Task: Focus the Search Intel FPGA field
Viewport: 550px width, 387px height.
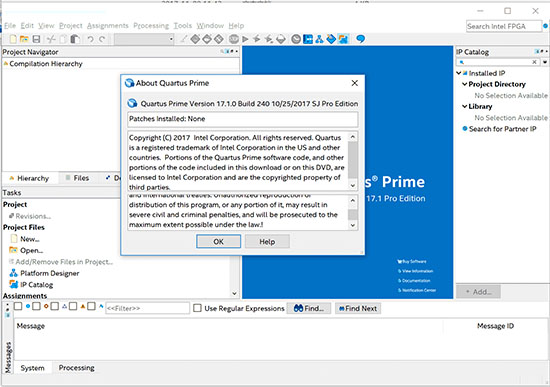Action: pos(504,26)
